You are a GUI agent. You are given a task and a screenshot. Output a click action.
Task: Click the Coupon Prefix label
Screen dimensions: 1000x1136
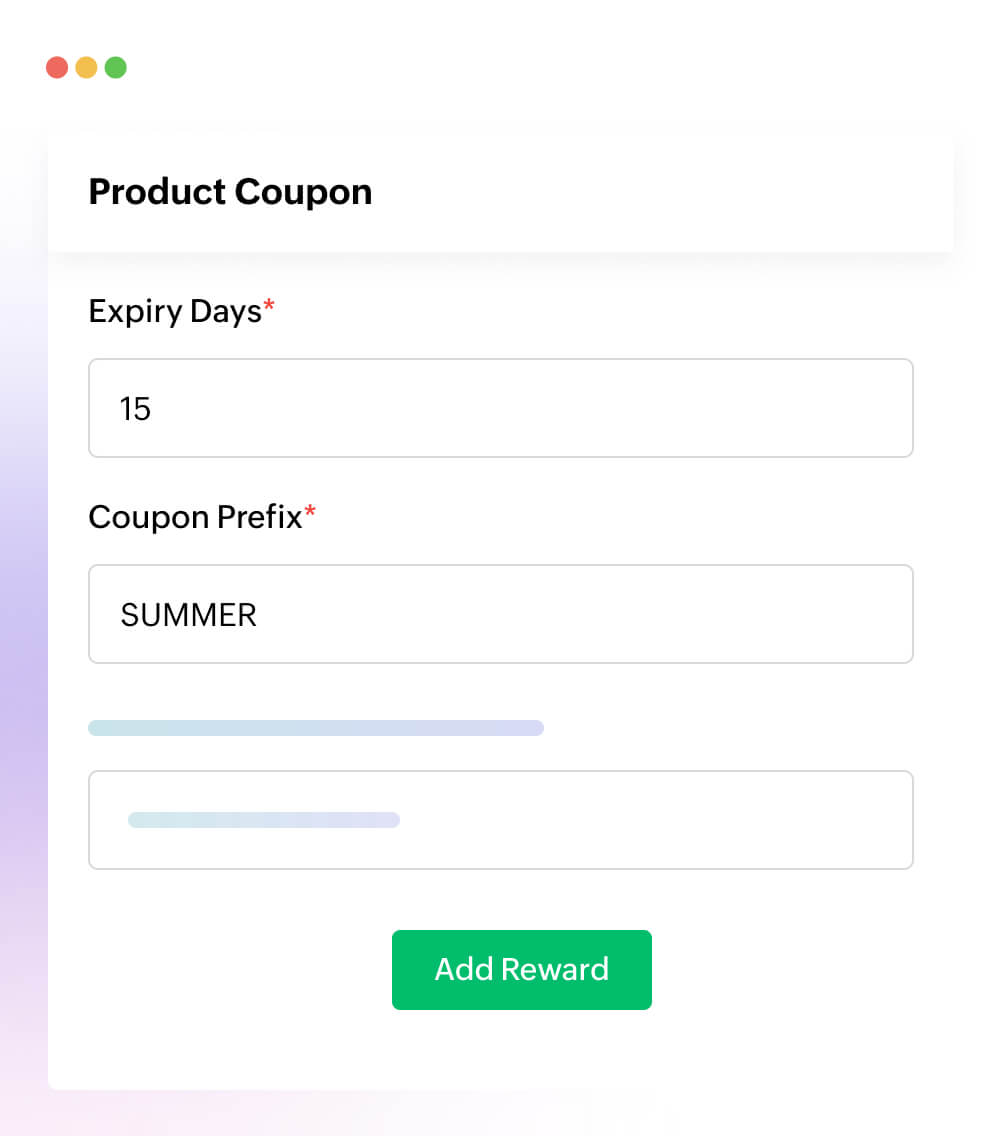coord(195,517)
